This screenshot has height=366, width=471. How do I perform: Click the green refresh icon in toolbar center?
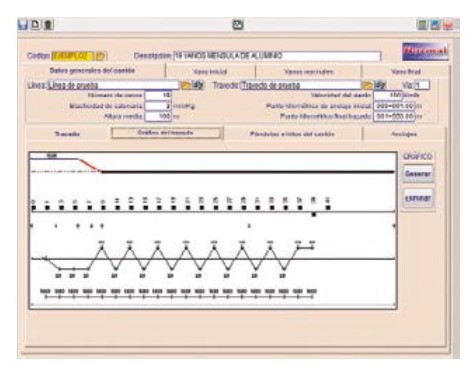point(238,25)
